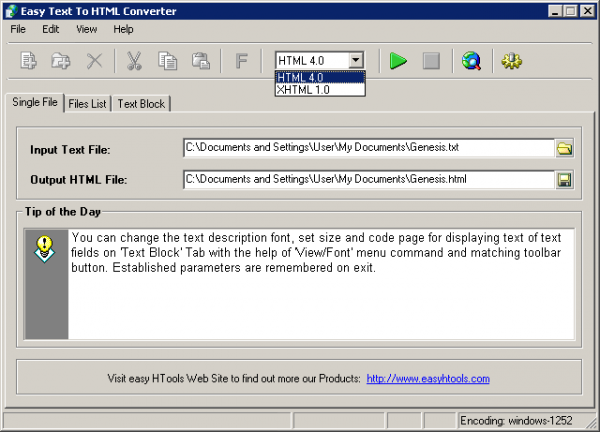Click the Input Text File label
The width and height of the screenshot is (600, 432).
click(70, 150)
